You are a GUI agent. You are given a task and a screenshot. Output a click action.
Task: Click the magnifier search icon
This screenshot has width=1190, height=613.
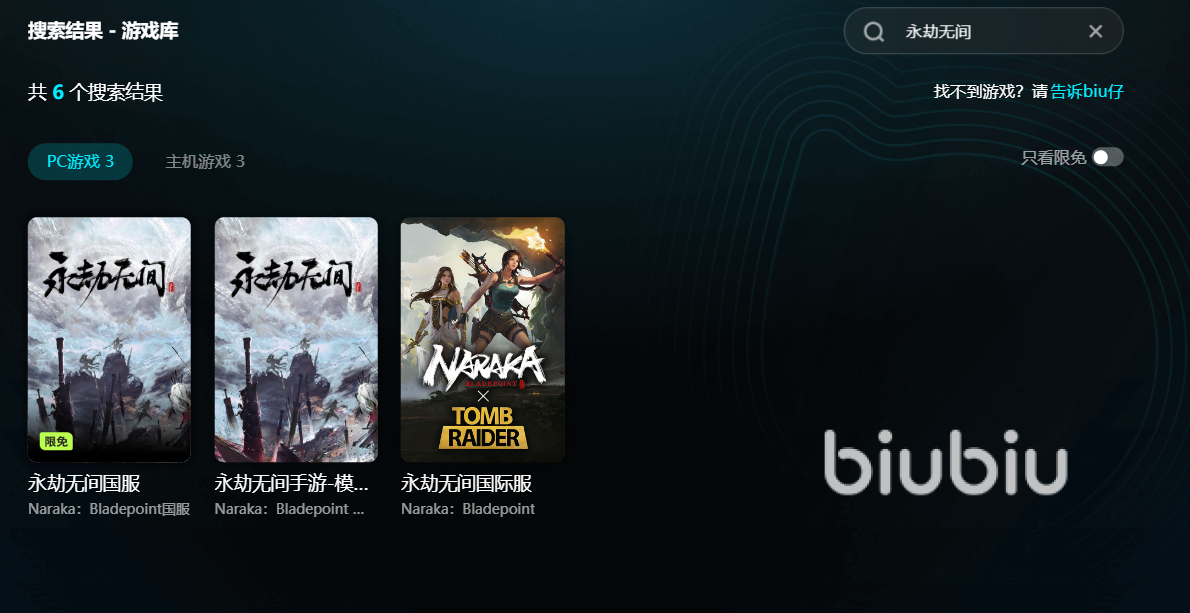[x=874, y=31]
